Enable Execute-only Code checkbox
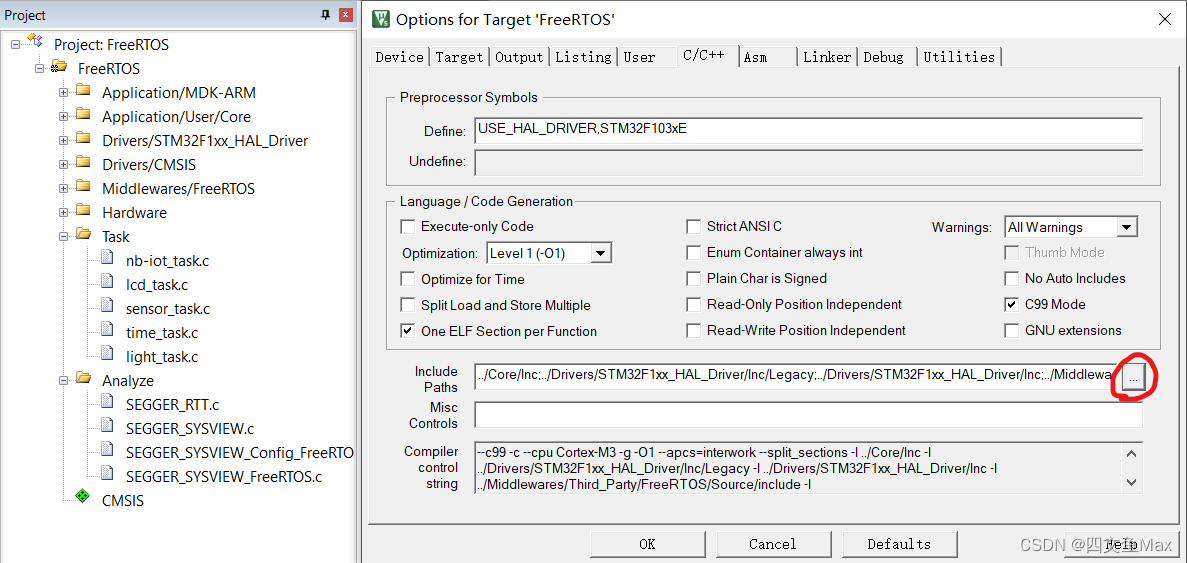This screenshot has height=563, width=1187. click(408, 226)
